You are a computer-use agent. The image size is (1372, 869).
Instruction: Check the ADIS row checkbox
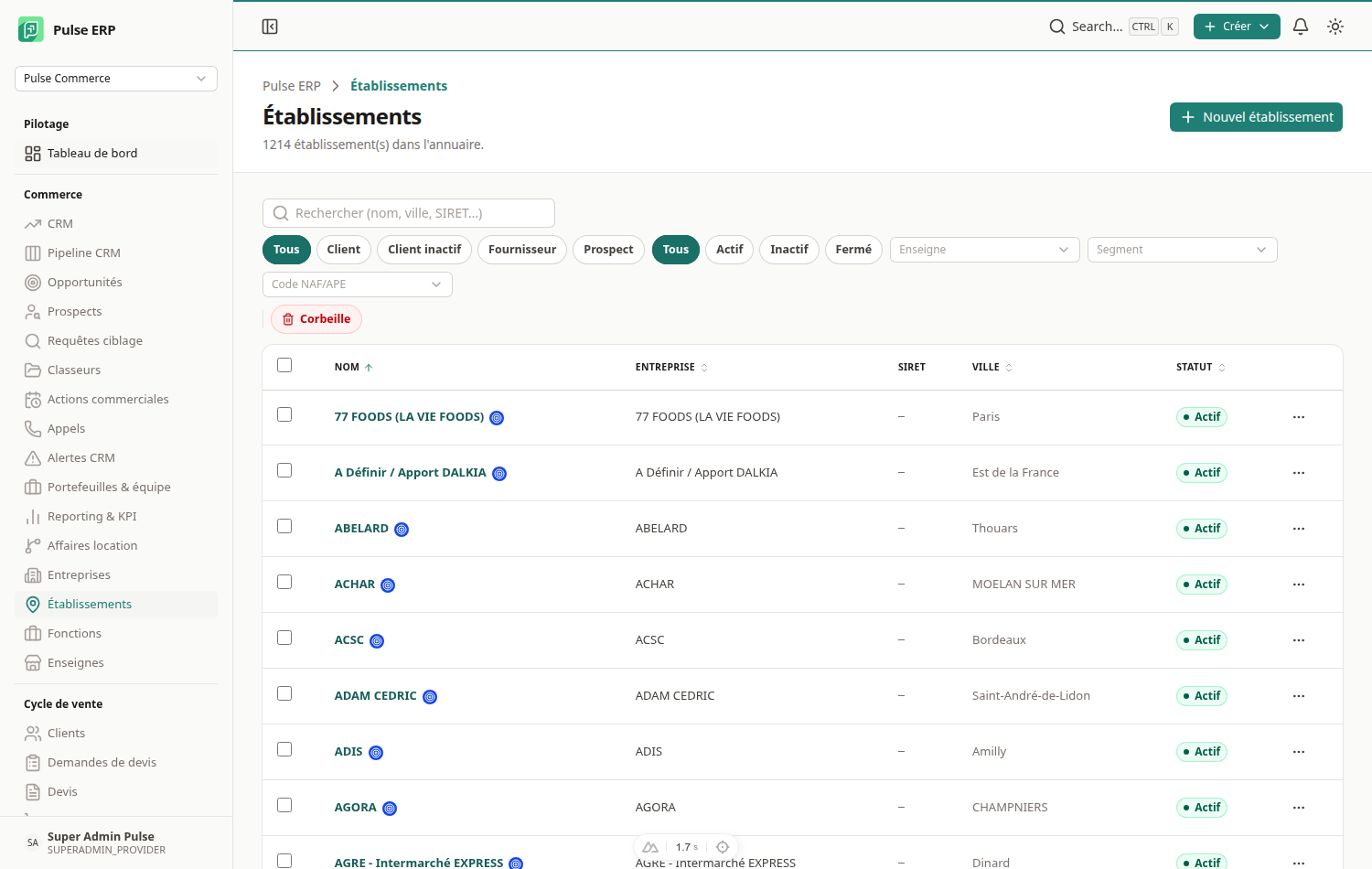coord(284,749)
